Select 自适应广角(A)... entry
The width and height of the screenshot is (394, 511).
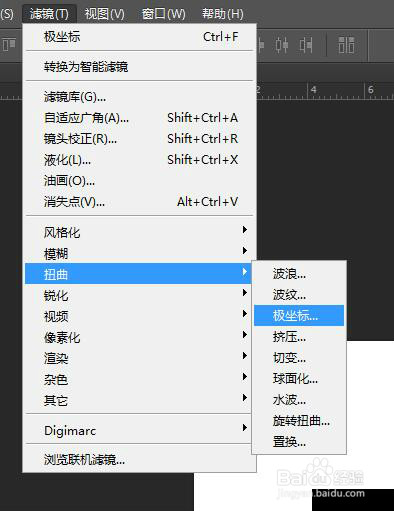[x=139, y=118]
